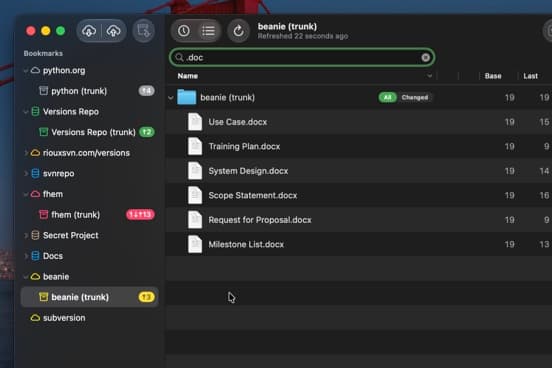Click the Base column header
The width and height of the screenshot is (552, 368).
click(493, 76)
